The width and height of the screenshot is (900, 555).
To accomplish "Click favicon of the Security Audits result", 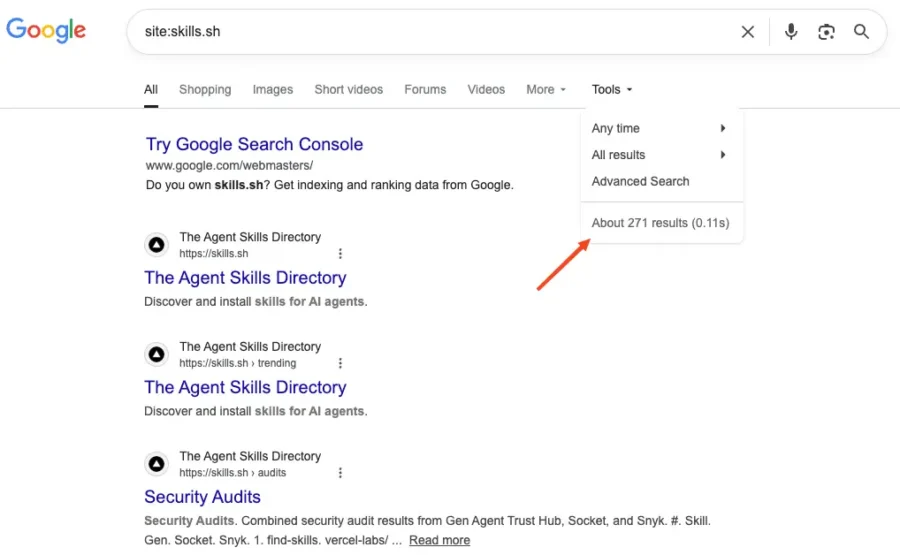I will coord(156,464).
